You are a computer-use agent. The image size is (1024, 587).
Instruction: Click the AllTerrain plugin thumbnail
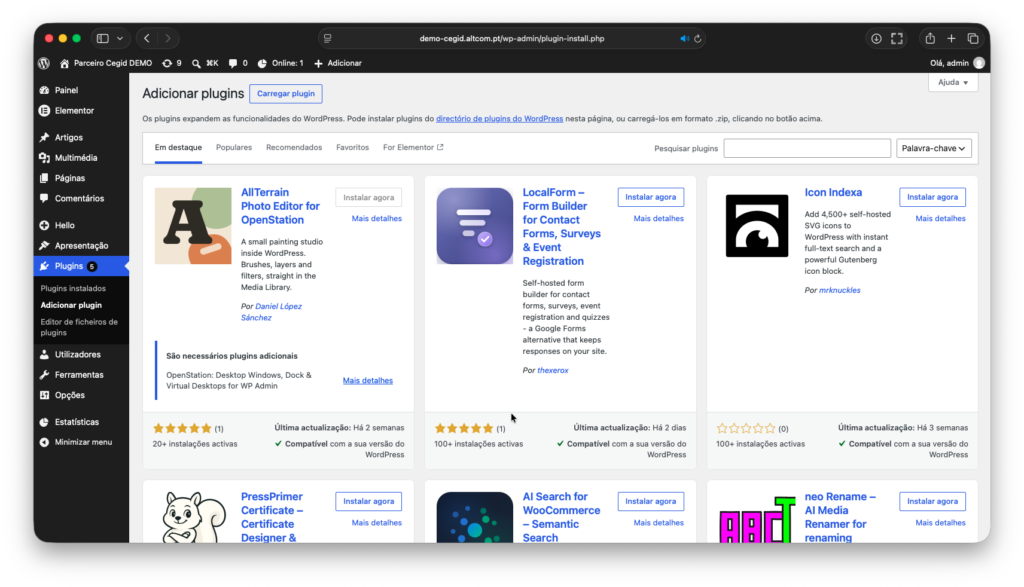(x=193, y=226)
